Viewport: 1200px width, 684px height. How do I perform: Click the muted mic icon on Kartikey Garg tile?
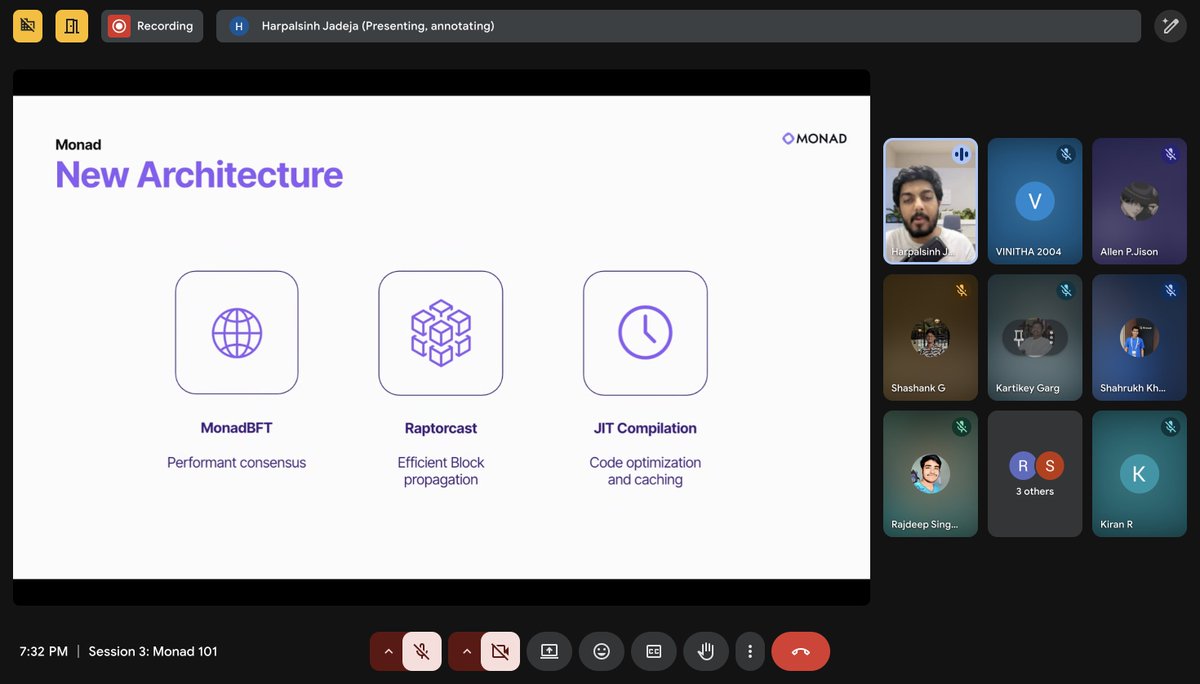1066,291
